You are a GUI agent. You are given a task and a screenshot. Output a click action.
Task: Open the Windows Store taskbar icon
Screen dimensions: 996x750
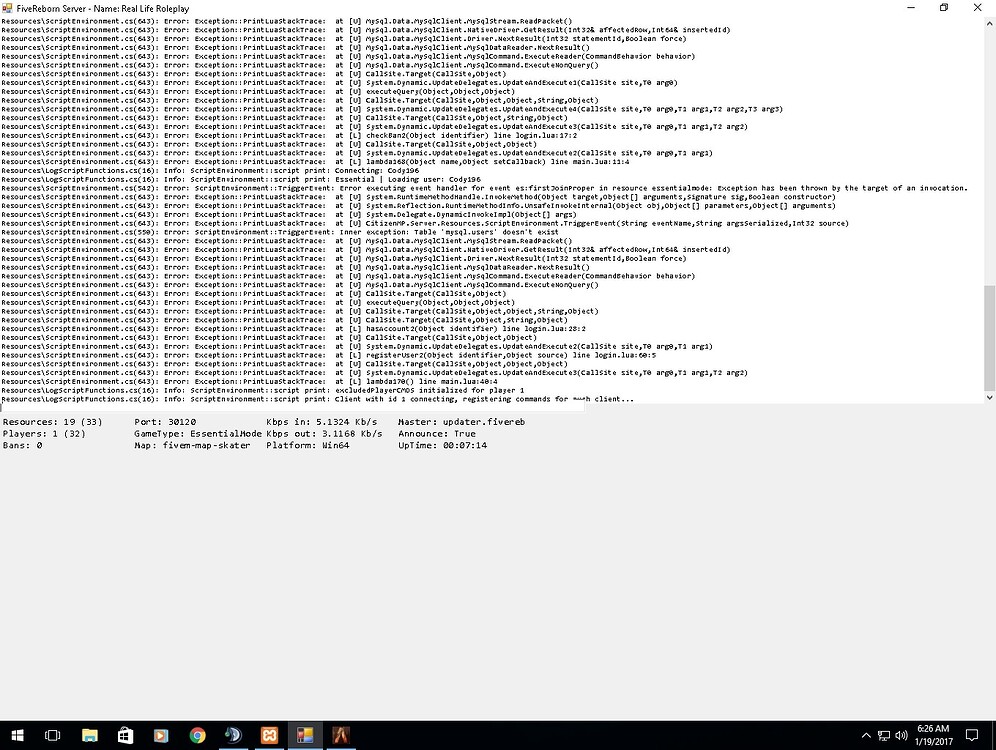point(125,735)
